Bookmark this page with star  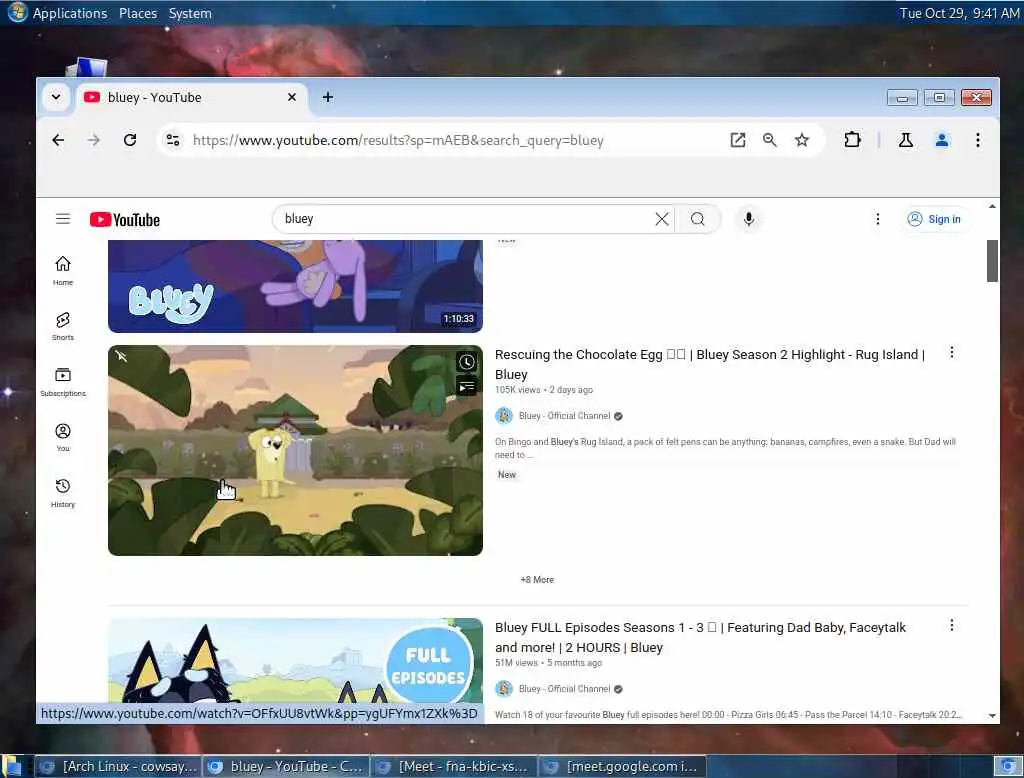pos(802,140)
